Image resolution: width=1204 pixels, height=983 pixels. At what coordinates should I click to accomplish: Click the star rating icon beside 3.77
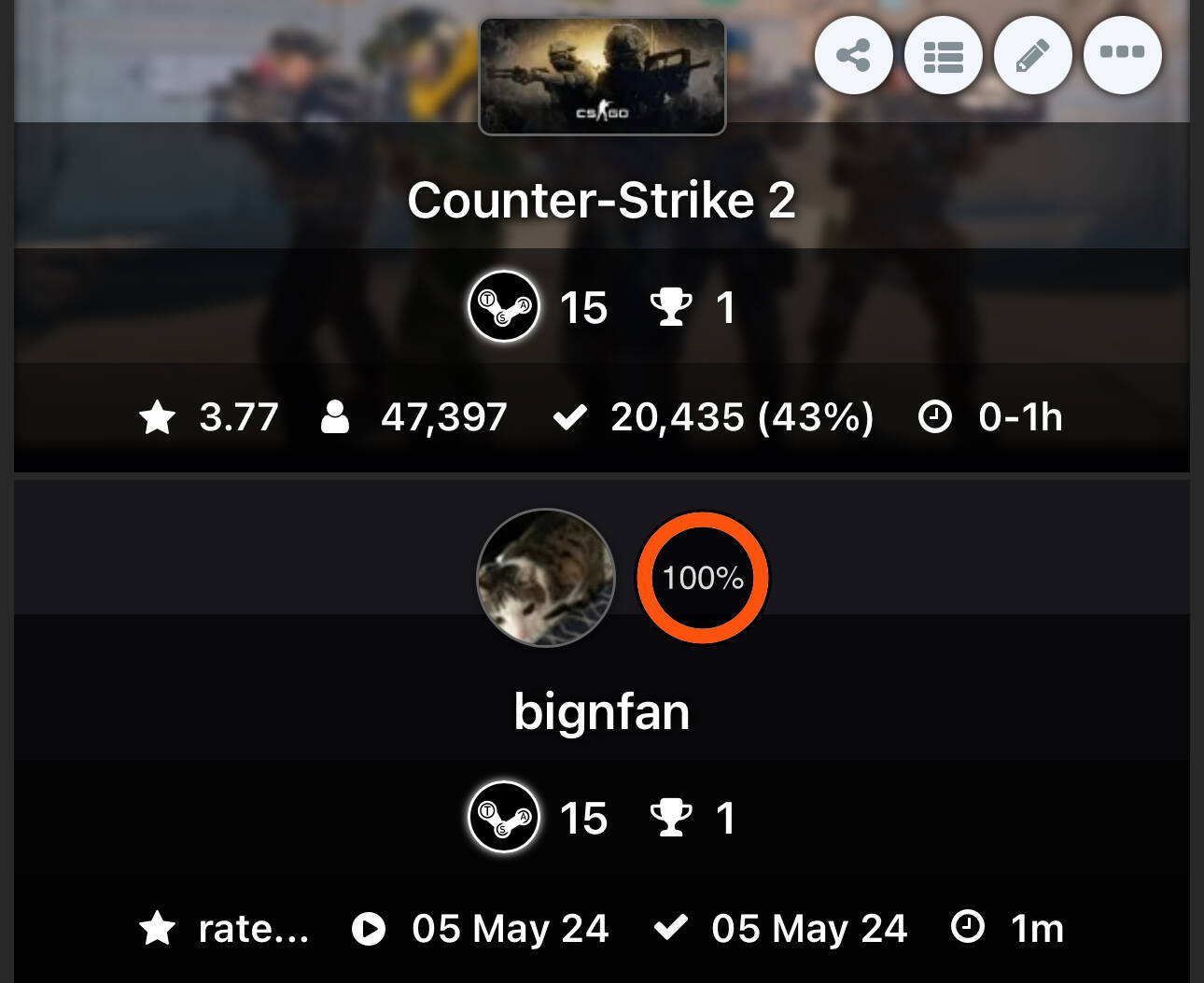[158, 417]
